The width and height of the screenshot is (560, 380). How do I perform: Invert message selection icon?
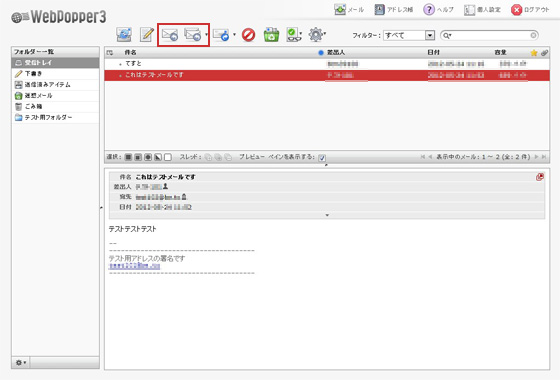pyautogui.click(x=158, y=157)
